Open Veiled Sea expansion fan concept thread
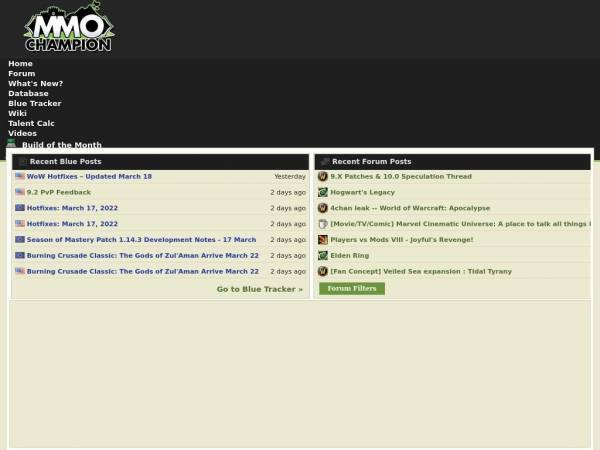Image resolution: width=600 pixels, height=450 pixels. (x=421, y=271)
